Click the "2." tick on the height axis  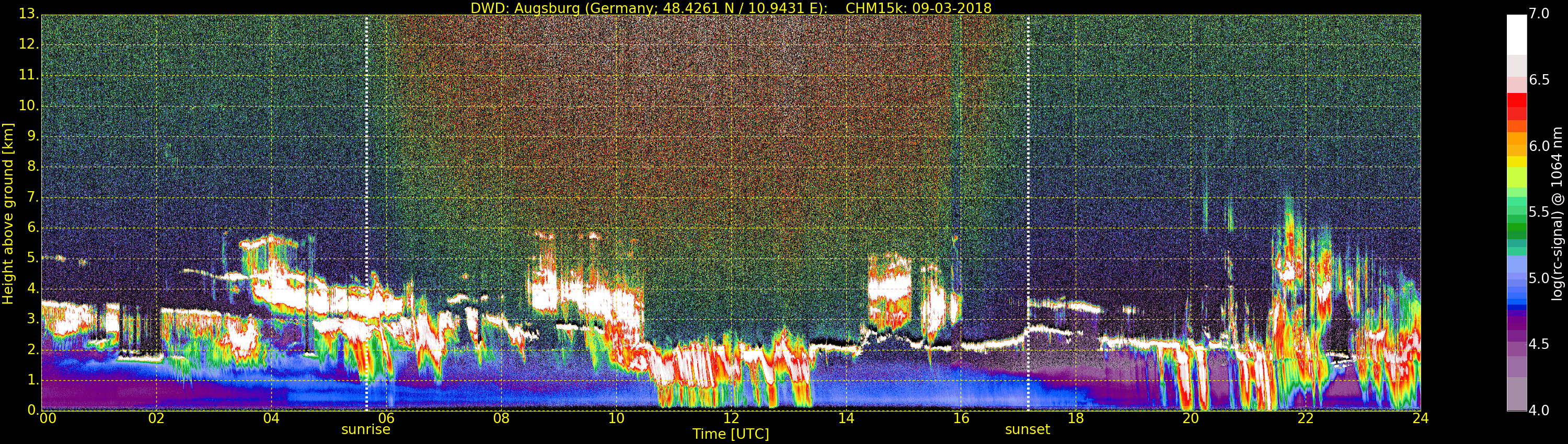(x=33, y=350)
